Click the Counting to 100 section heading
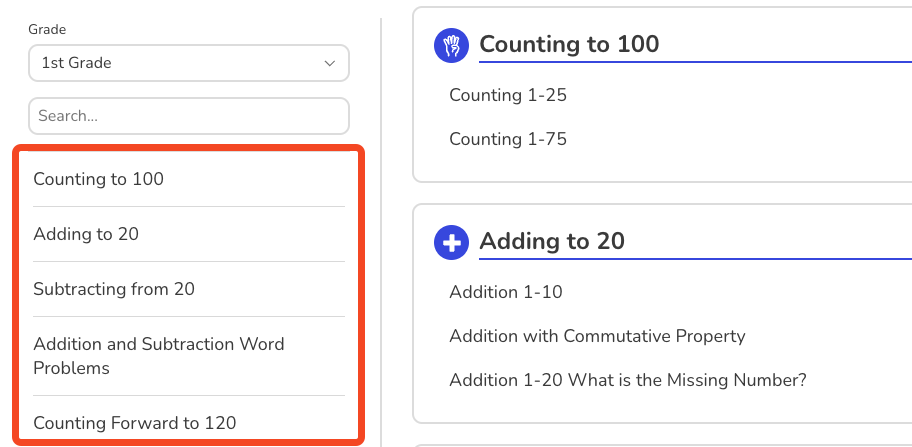This screenshot has height=447, width=912. click(569, 44)
